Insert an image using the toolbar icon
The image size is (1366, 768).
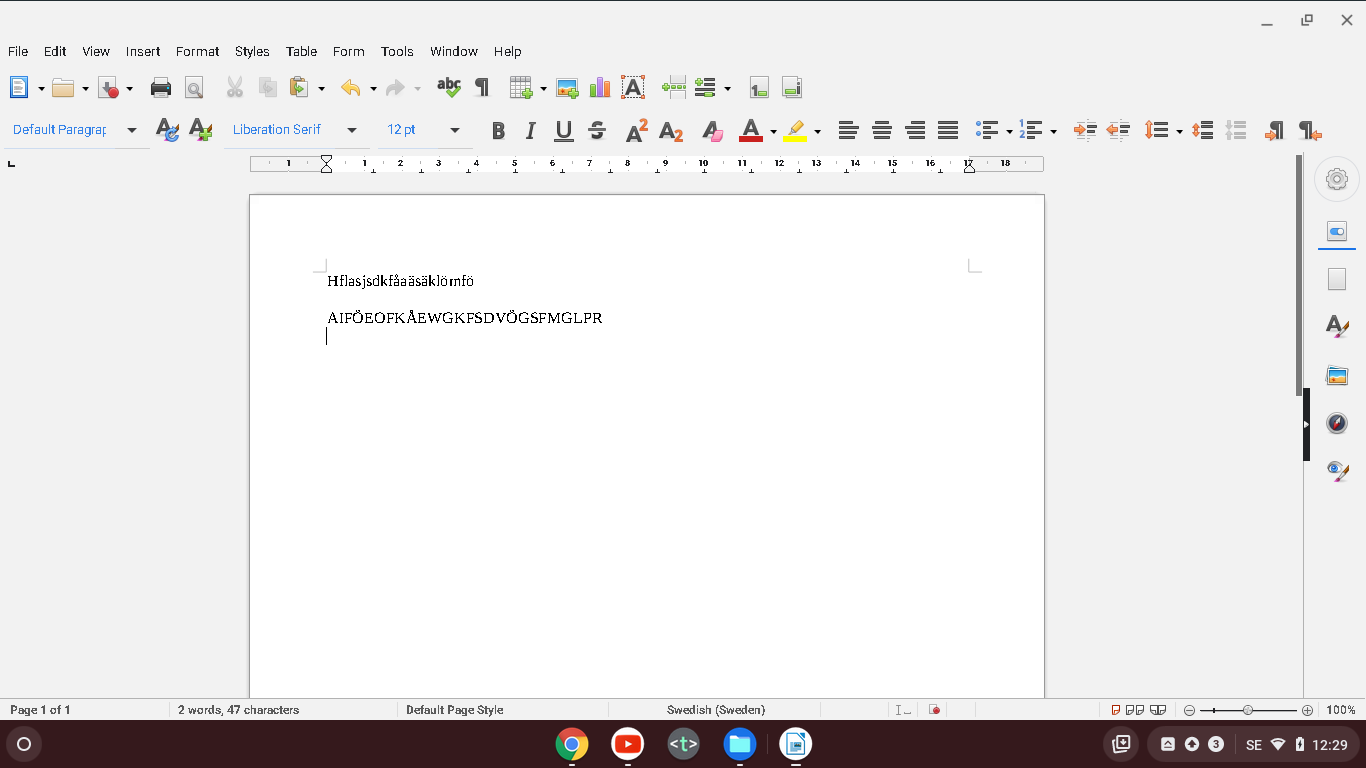click(567, 88)
